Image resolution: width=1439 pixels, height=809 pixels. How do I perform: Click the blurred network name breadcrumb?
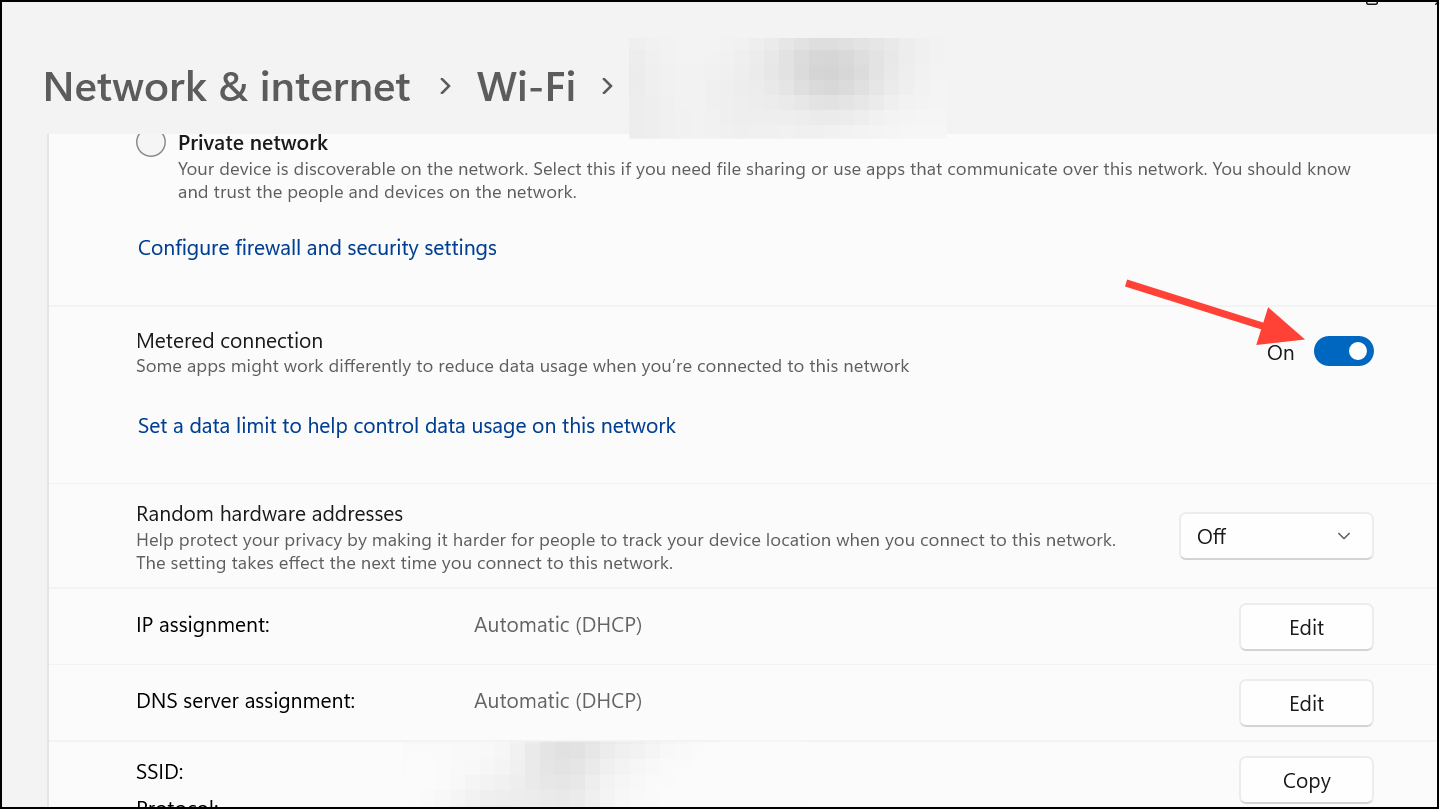(x=787, y=87)
